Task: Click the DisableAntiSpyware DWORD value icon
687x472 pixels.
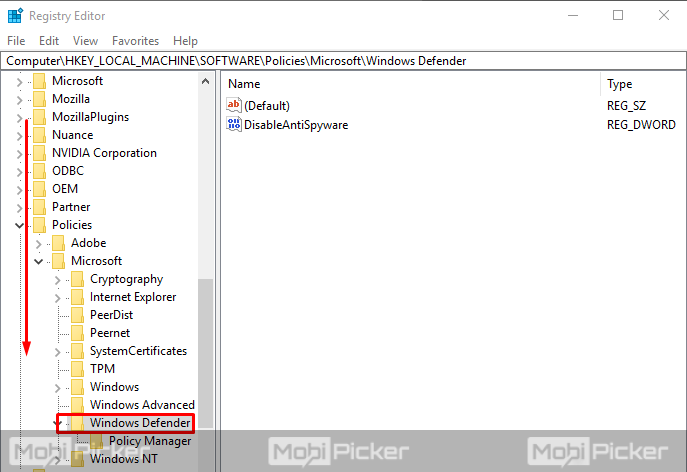Action: pos(234,124)
